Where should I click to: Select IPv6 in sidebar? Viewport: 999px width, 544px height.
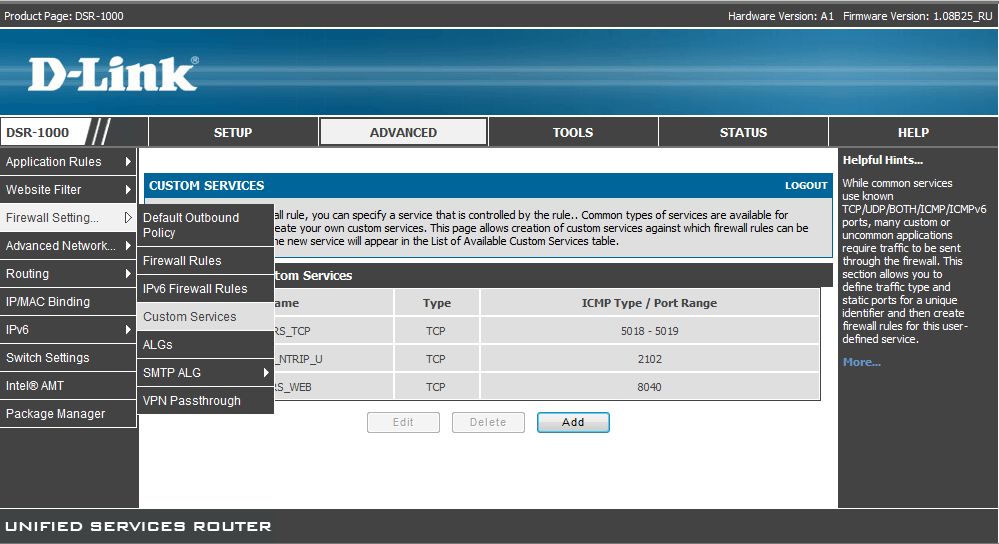[68, 330]
